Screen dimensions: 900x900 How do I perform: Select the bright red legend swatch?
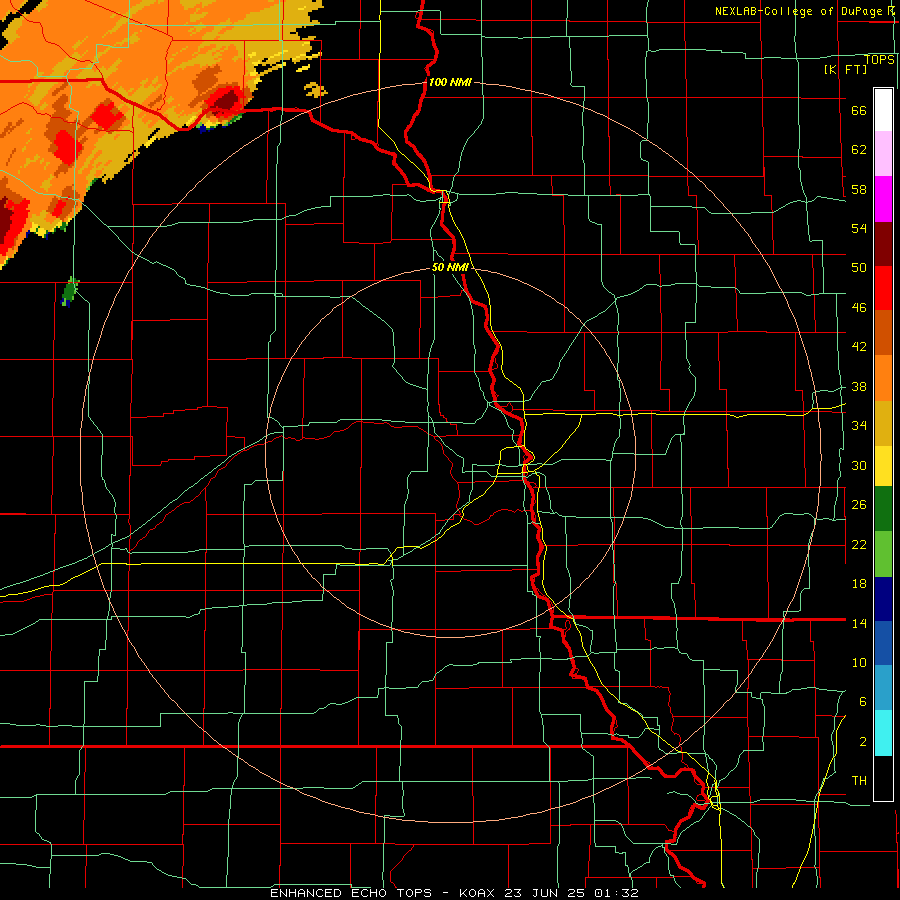(883, 288)
